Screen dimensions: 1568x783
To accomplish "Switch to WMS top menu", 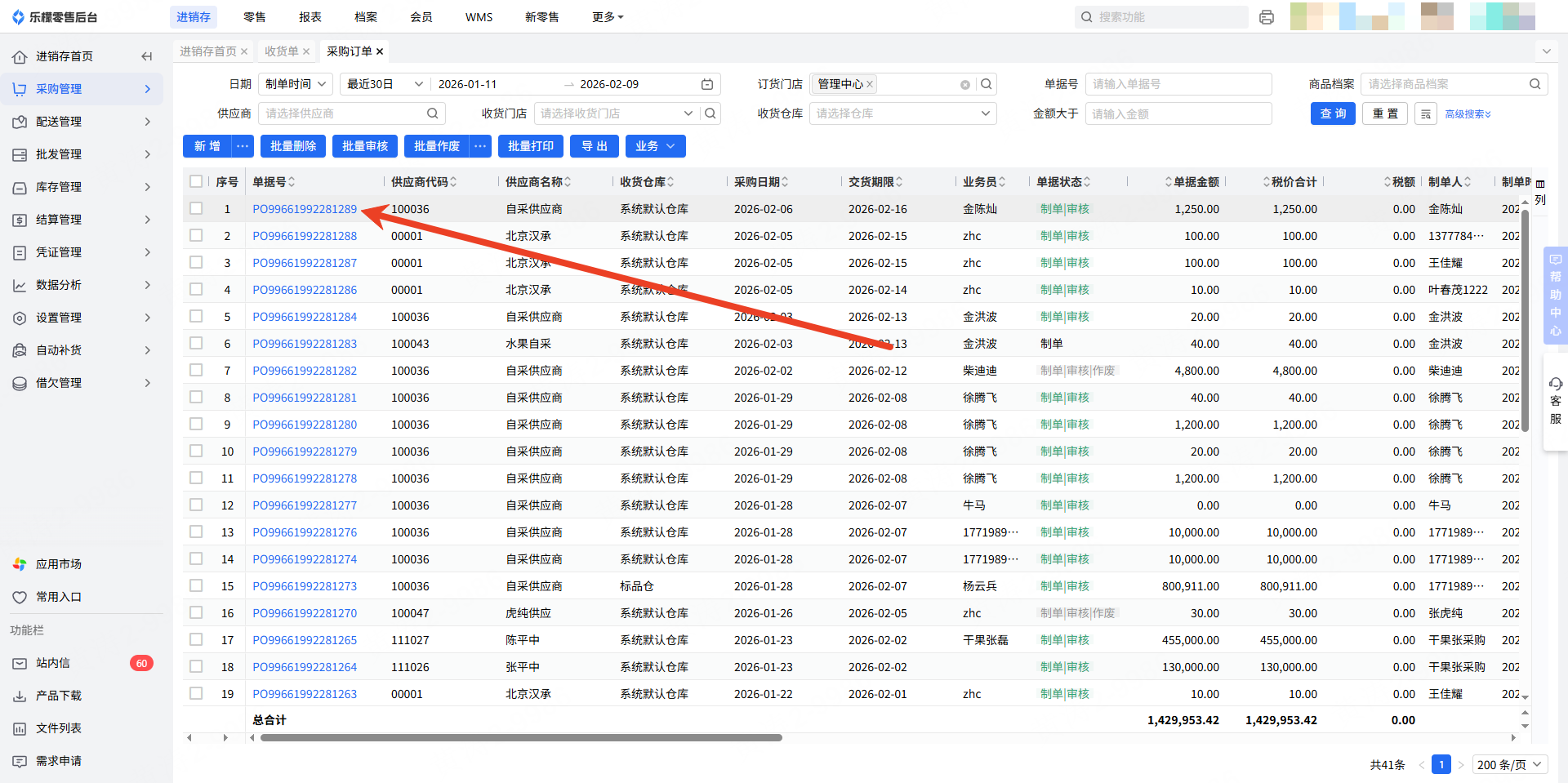I will coord(479,17).
